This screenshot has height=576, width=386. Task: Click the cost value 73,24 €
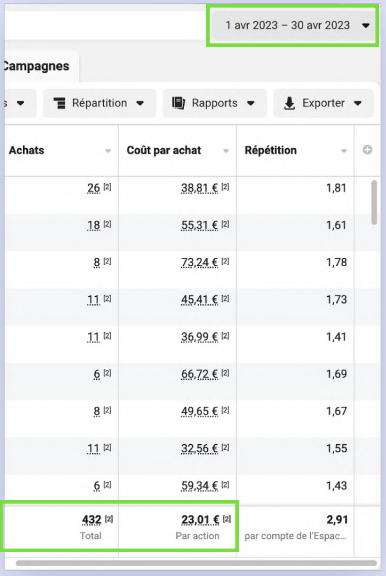coord(199,262)
